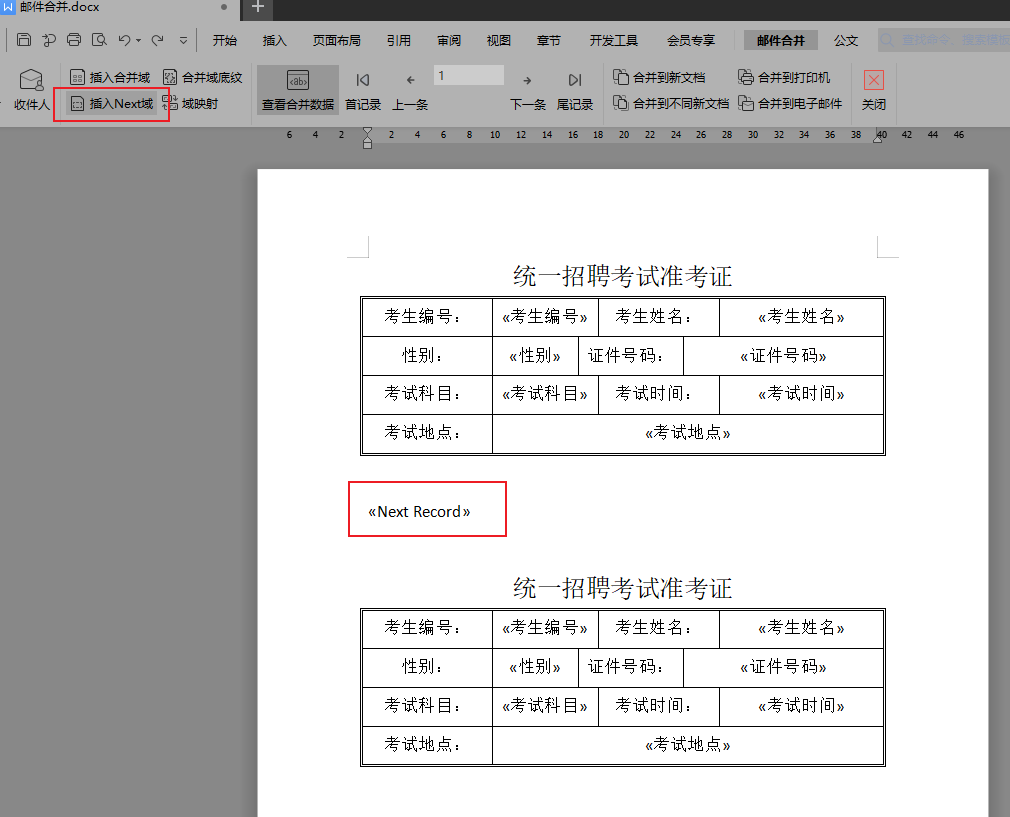This screenshot has width=1010, height=817.
Task: Expand the undo history arrow
Action: point(138,41)
